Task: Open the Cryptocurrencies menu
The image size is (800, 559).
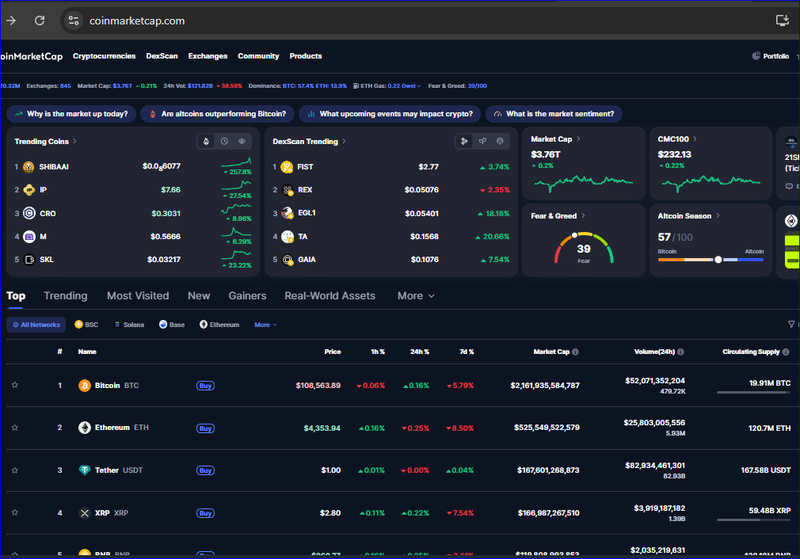Action: (x=104, y=56)
